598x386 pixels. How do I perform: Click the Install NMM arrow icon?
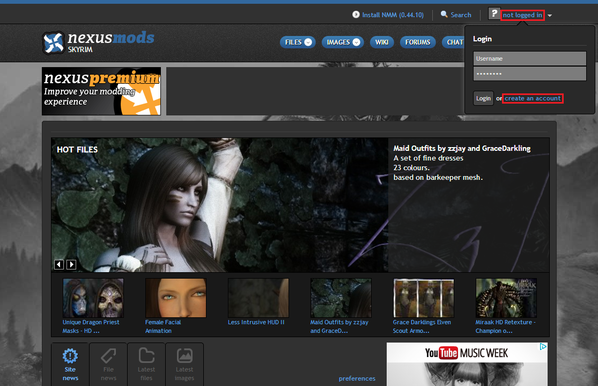[356, 14]
